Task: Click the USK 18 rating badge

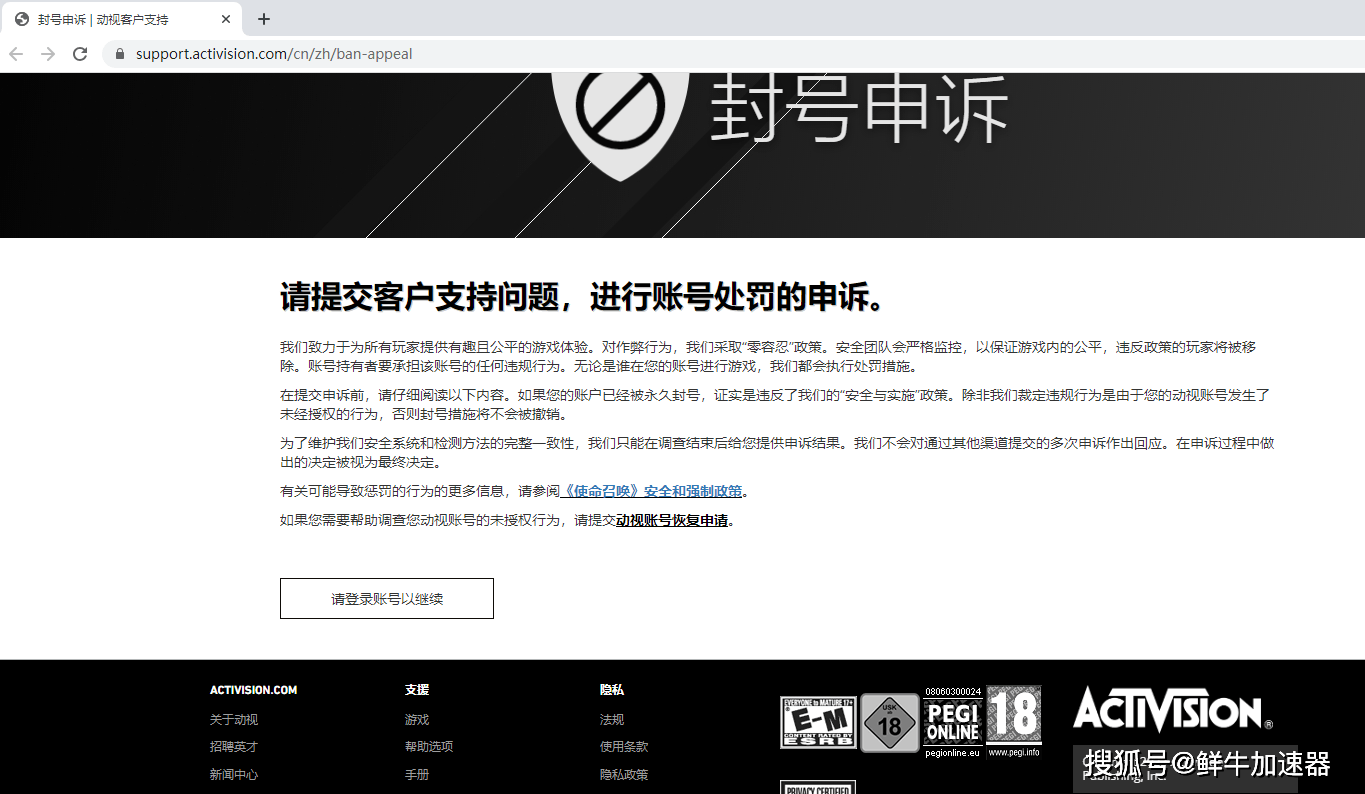Action: click(x=890, y=723)
